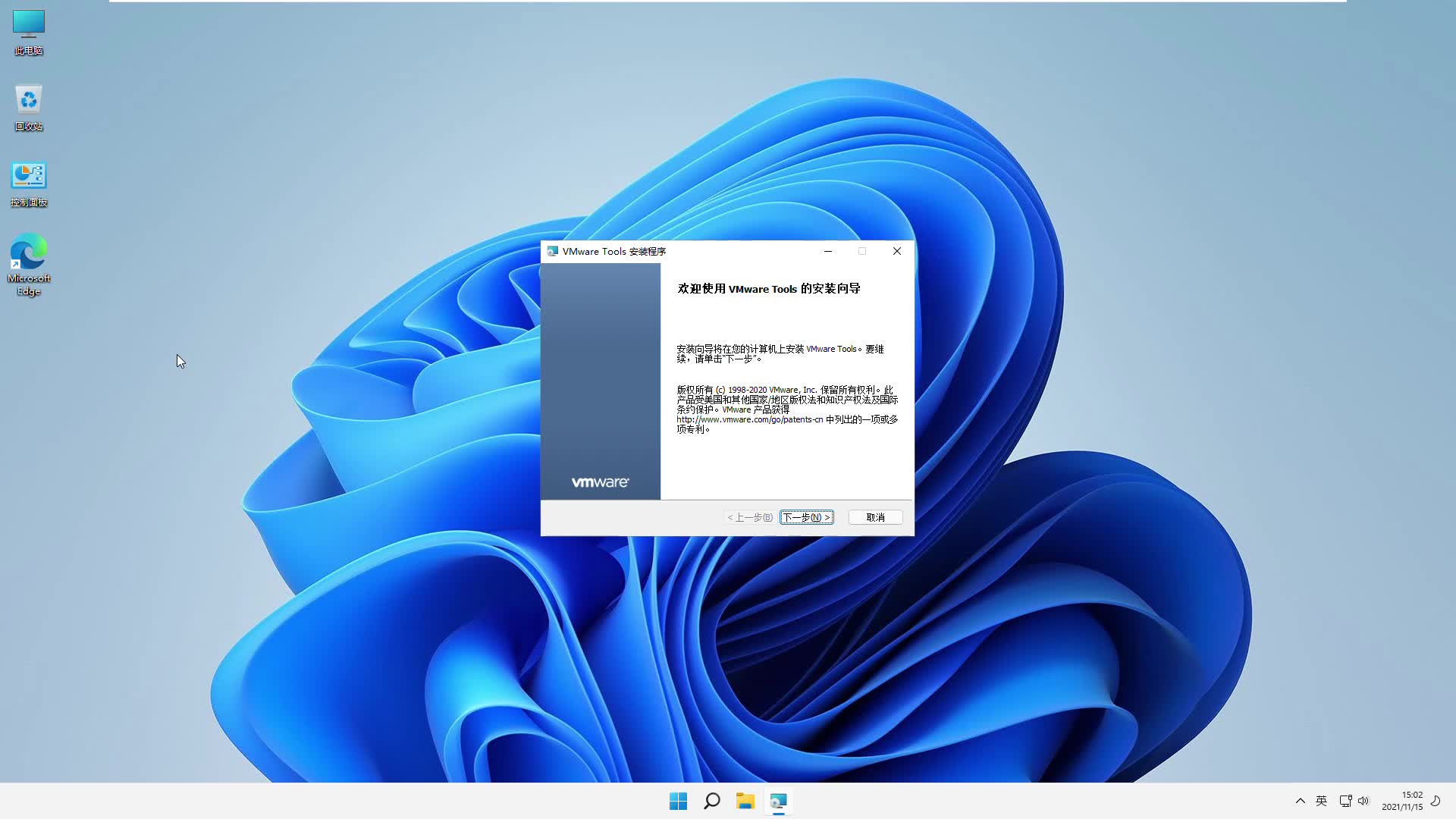Click 下一步 to continue installation
The height and width of the screenshot is (819, 1456).
coord(806,517)
